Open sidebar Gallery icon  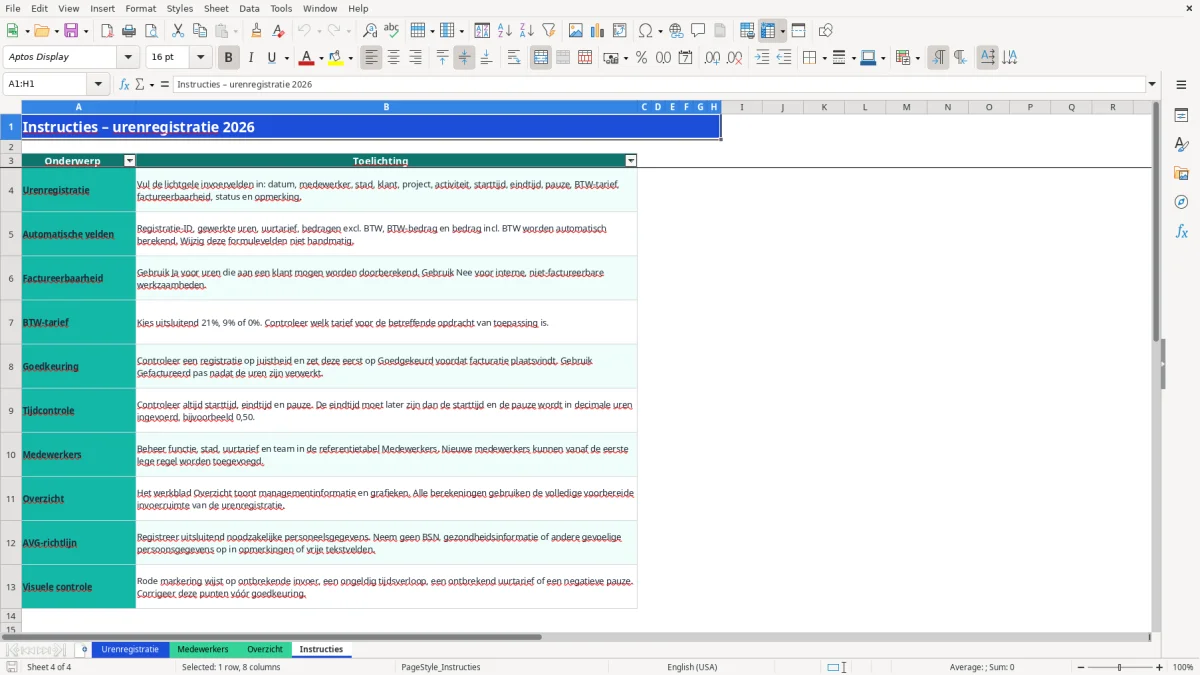pyautogui.click(x=1181, y=173)
